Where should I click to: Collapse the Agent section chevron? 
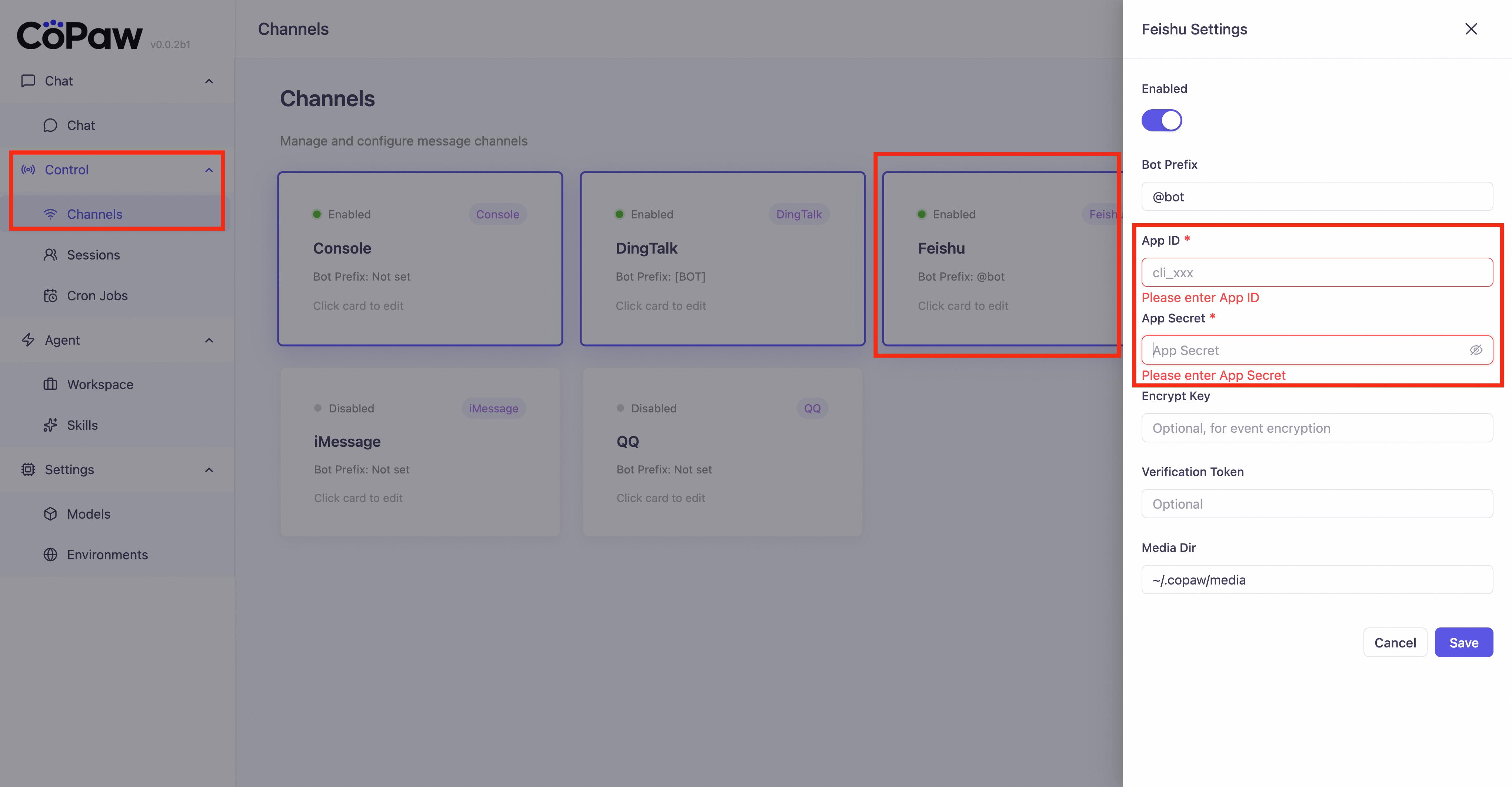(209, 340)
